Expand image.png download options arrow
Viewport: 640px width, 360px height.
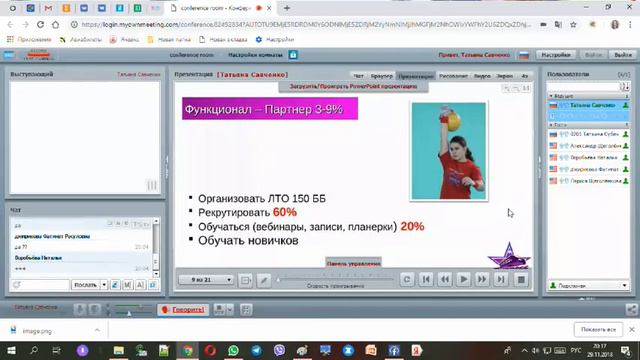[x=97, y=330]
